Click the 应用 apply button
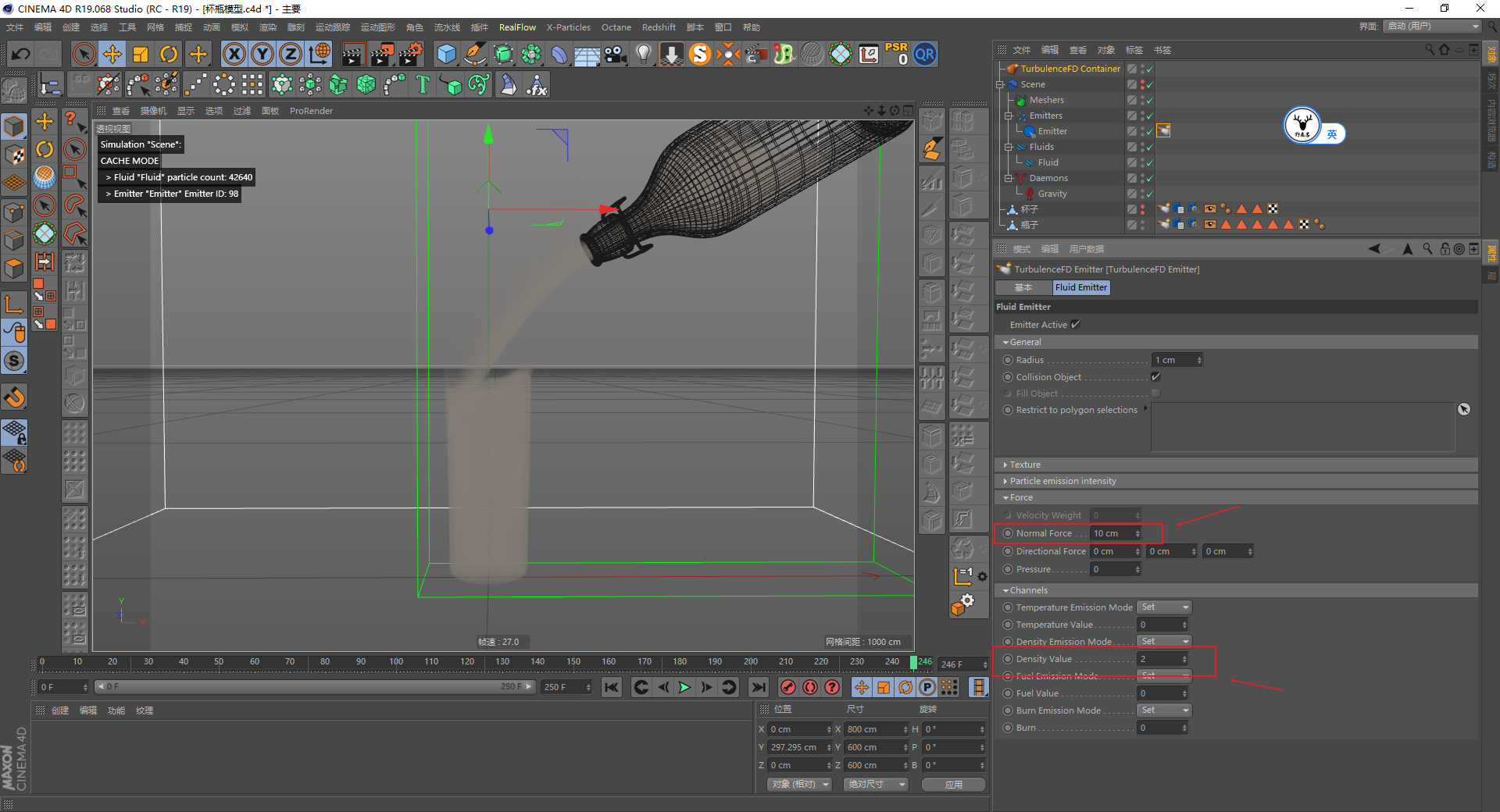This screenshot has width=1500, height=812. click(953, 785)
